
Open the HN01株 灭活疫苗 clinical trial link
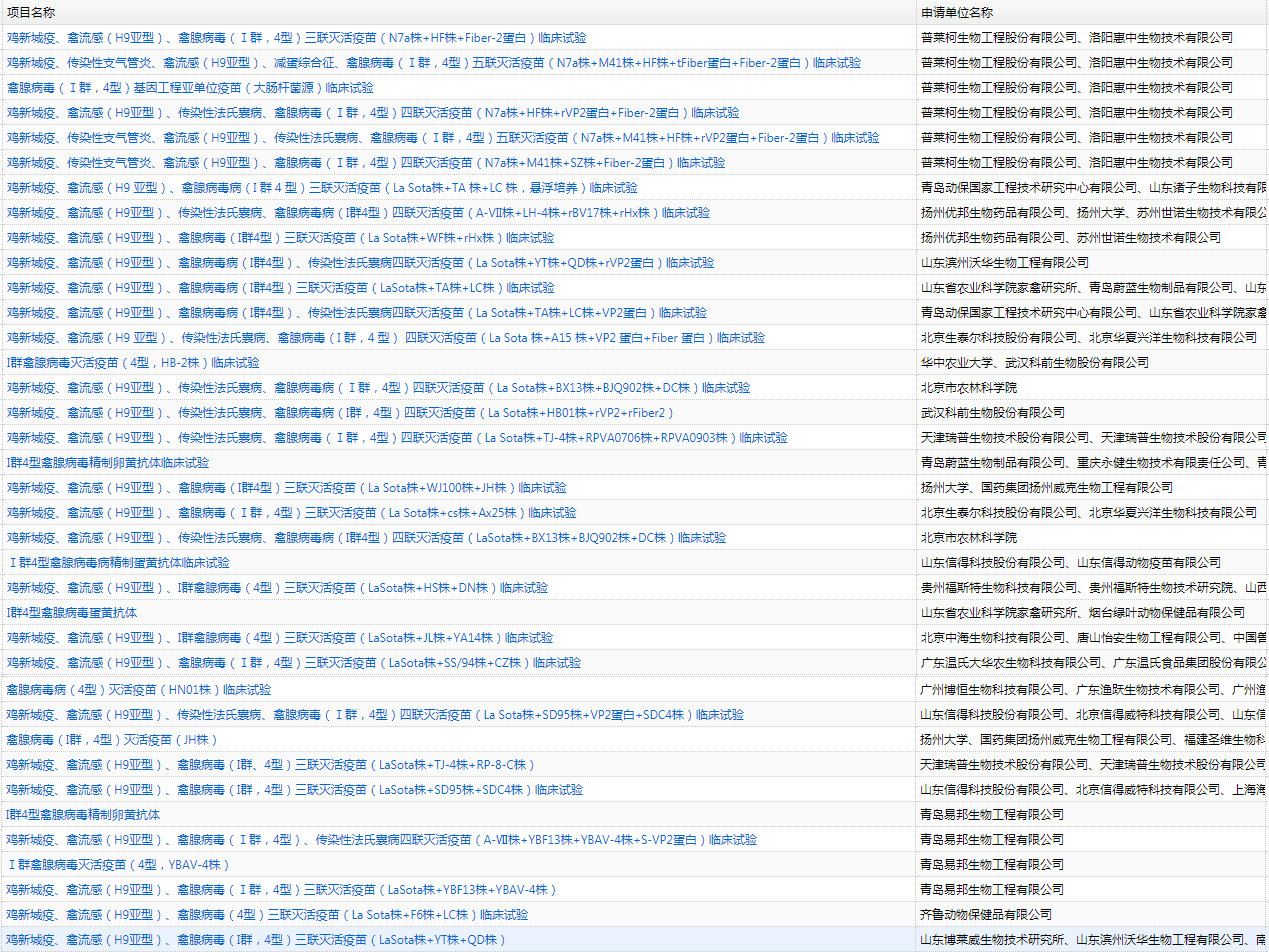pos(138,690)
